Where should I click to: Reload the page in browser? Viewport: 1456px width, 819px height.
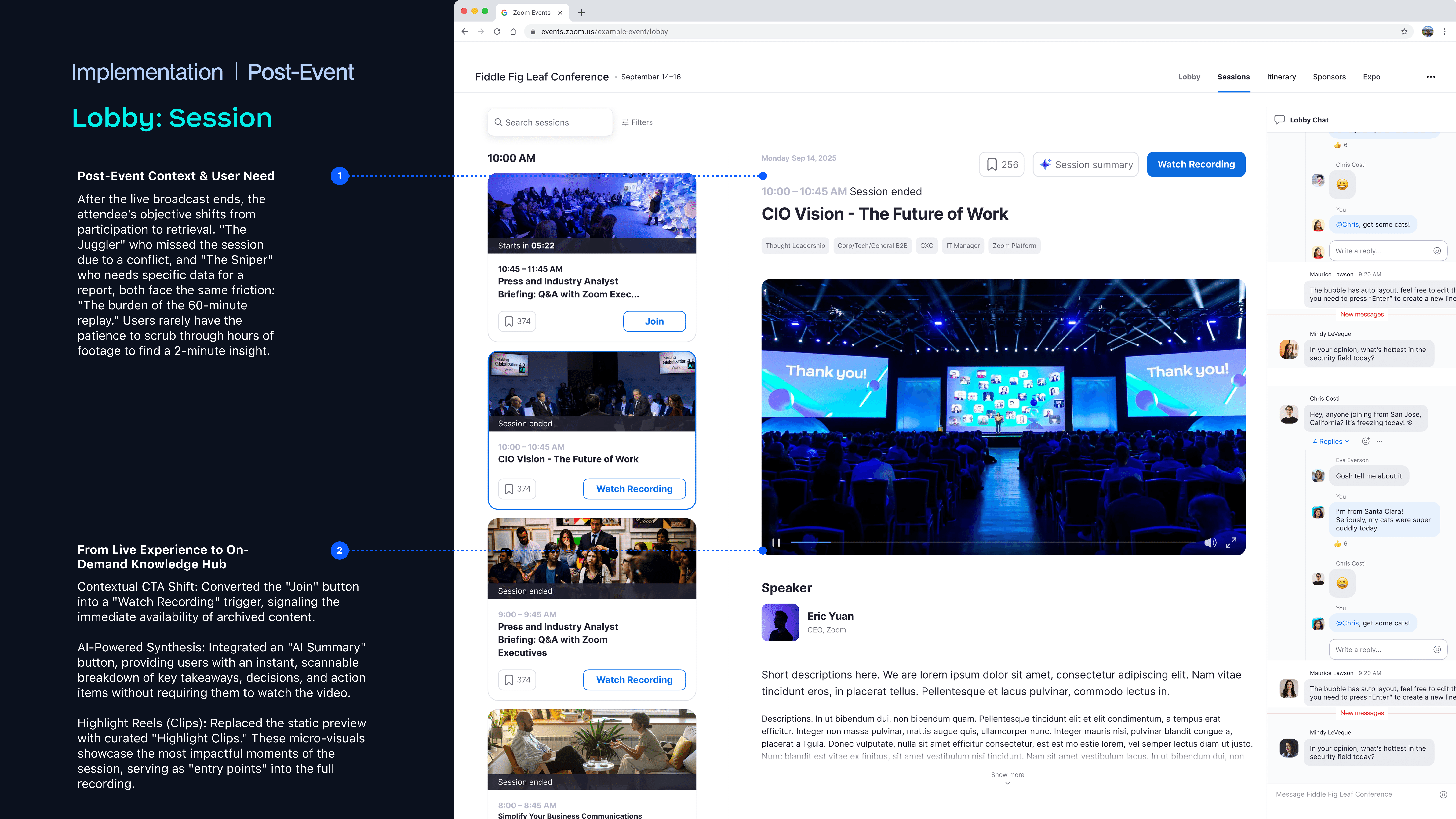click(497, 32)
